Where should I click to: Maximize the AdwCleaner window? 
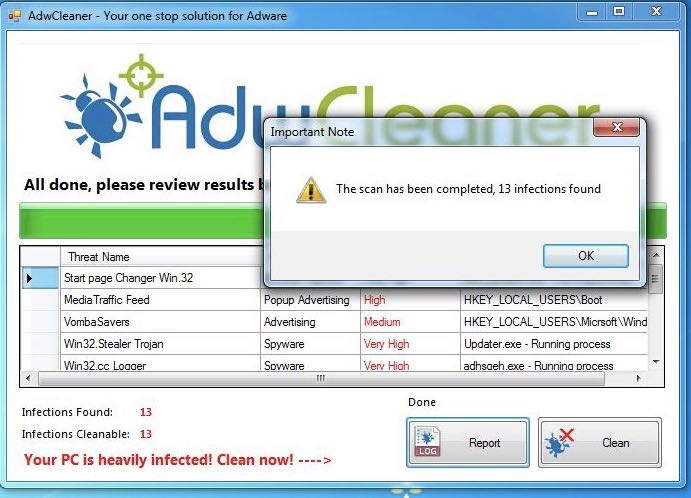click(619, 12)
